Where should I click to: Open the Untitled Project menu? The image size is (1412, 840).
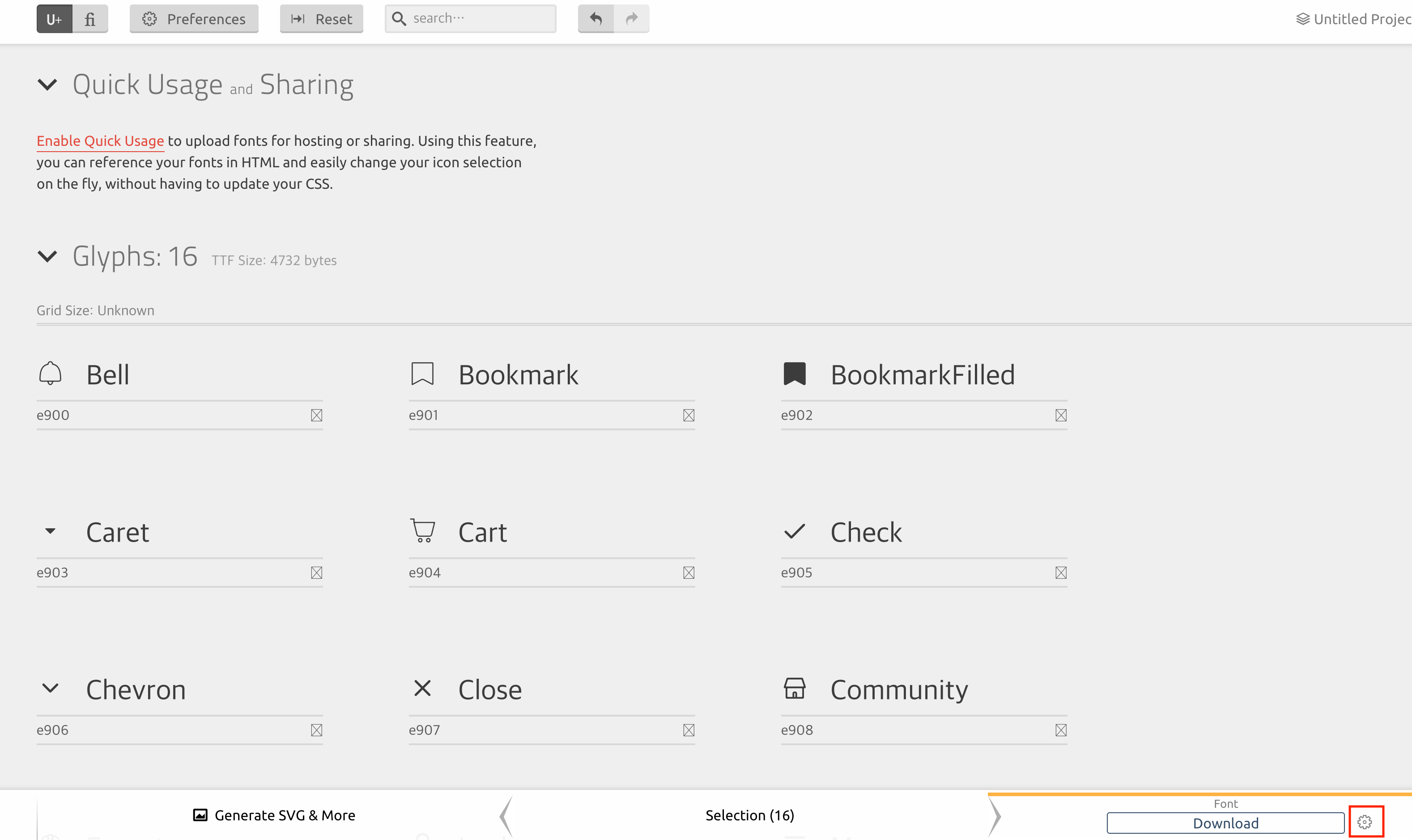pyautogui.click(x=1353, y=19)
